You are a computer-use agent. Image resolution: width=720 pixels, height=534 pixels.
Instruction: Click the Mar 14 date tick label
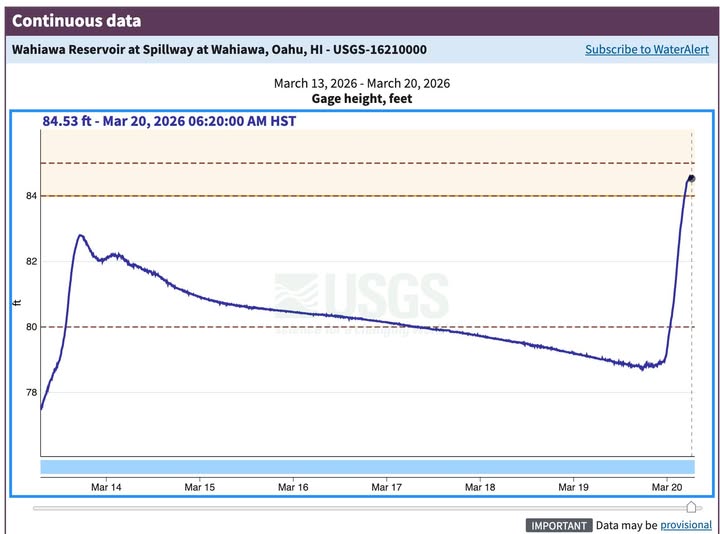coord(106,487)
